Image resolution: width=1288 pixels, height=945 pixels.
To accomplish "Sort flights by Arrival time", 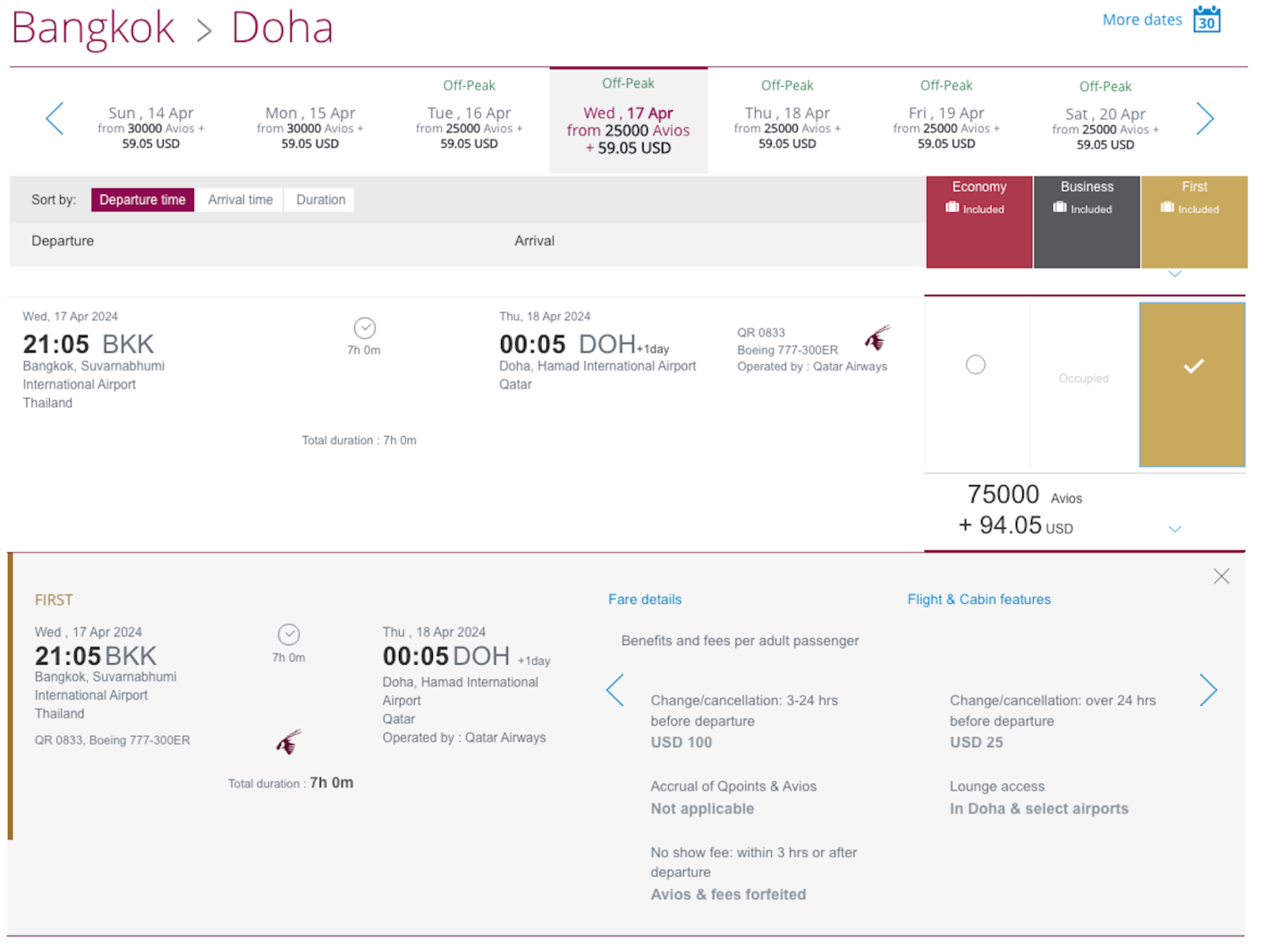I will (240, 200).
